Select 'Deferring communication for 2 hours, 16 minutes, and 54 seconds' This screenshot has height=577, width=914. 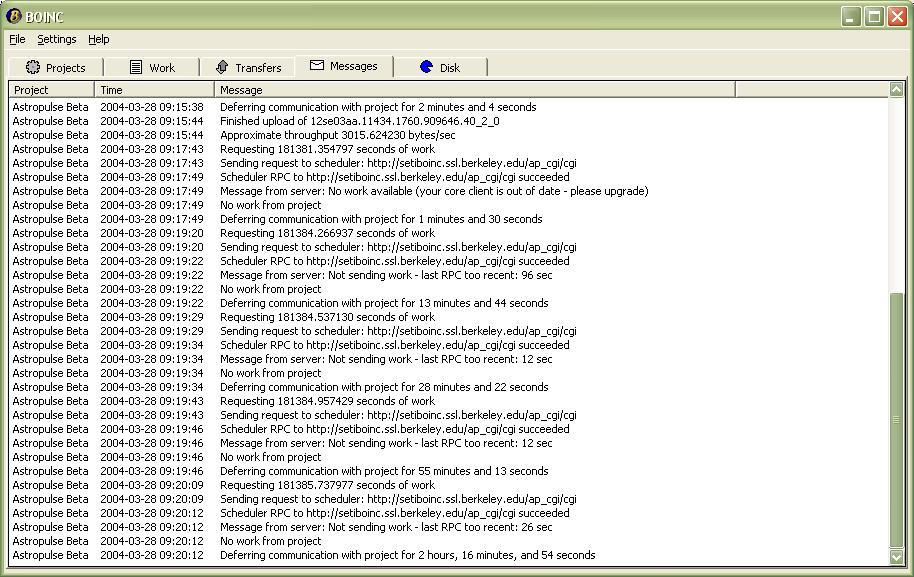pos(407,555)
